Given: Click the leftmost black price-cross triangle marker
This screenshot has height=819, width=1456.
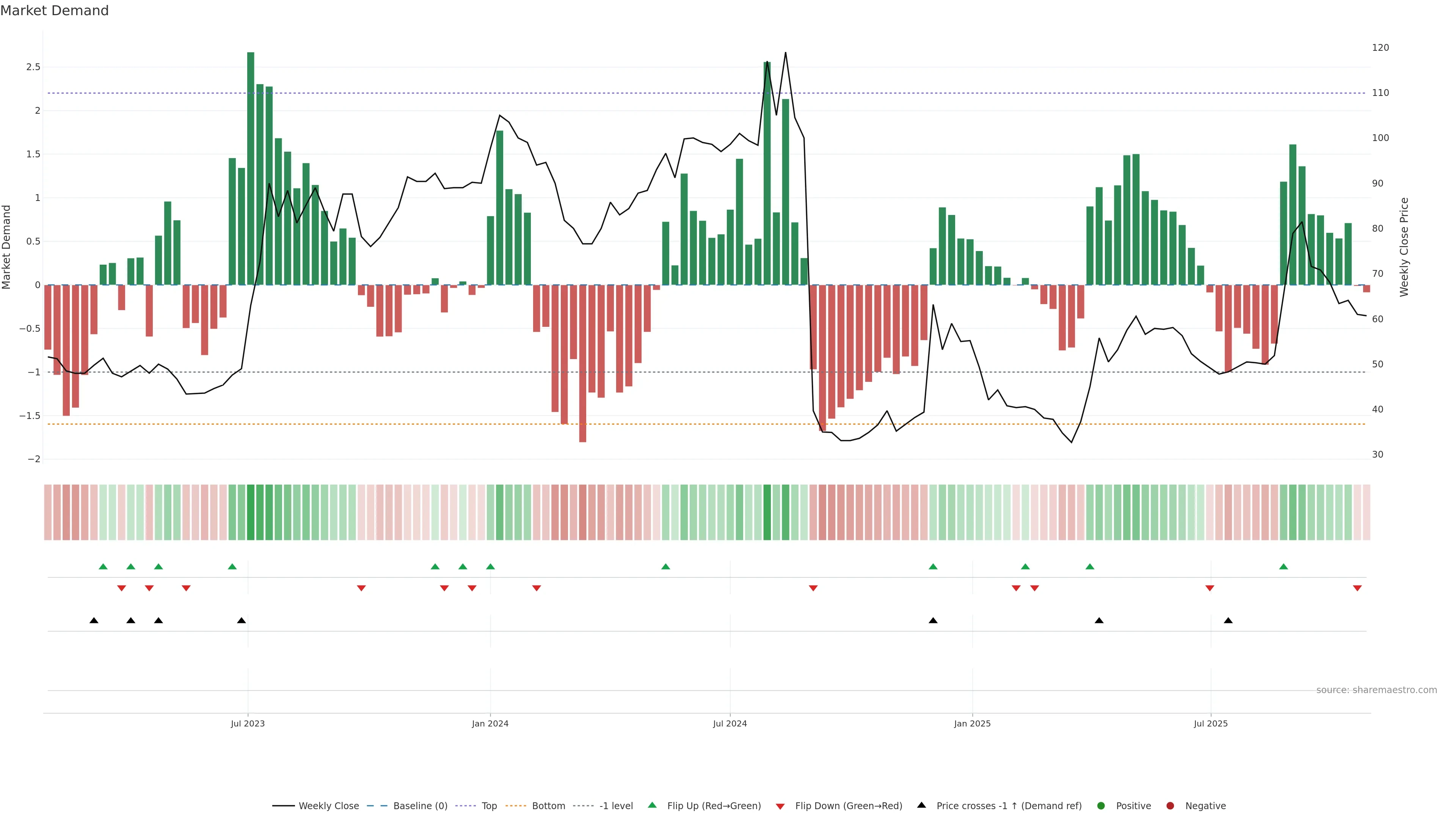Looking at the screenshot, I should (94, 621).
